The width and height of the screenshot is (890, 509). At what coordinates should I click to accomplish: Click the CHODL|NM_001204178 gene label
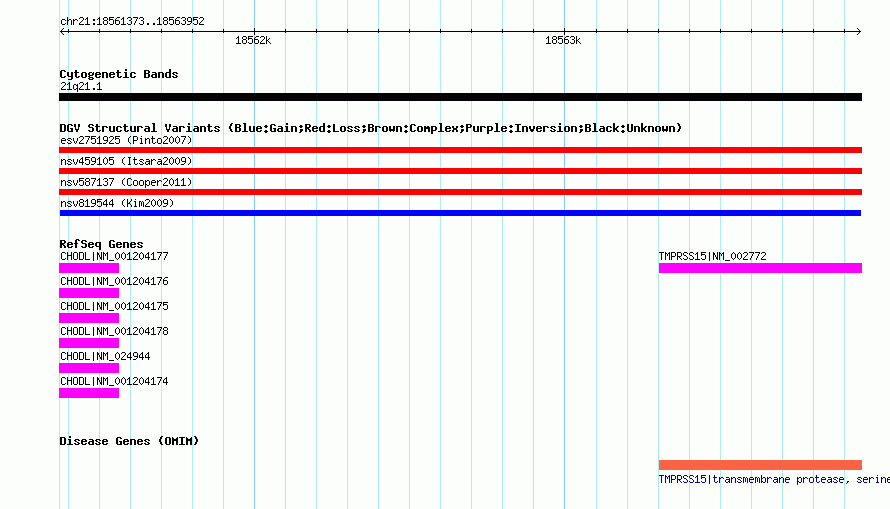[x=114, y=331]
